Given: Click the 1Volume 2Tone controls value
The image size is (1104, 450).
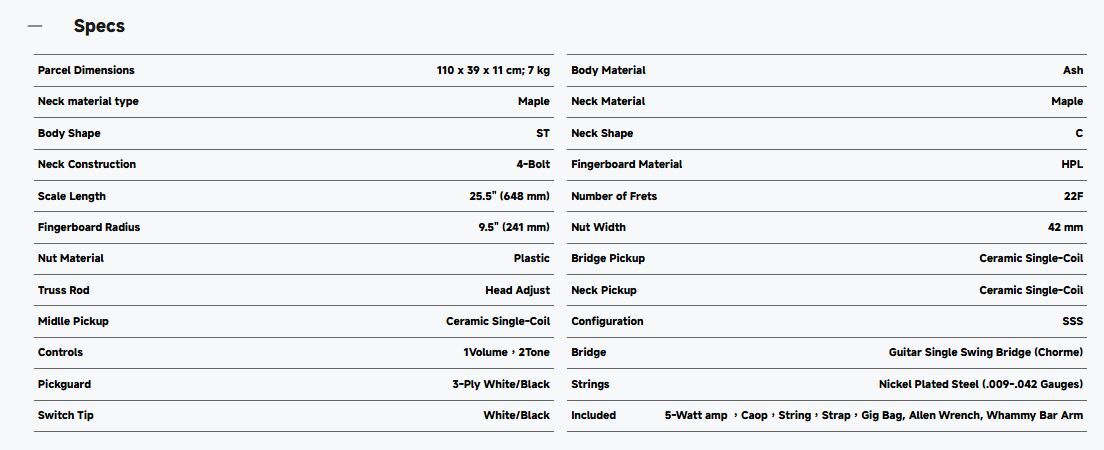Looking at the screenshot, I should coord(506,352).
